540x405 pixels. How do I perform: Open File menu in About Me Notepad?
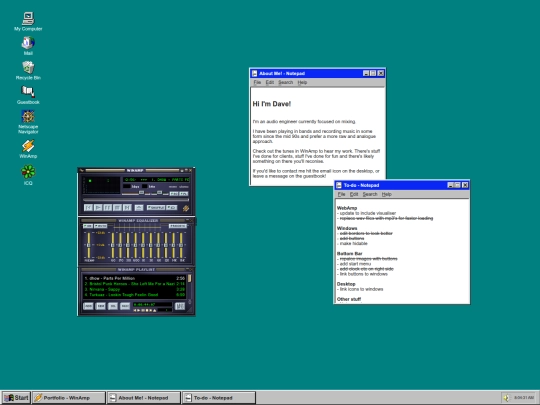tap(257, 82)
